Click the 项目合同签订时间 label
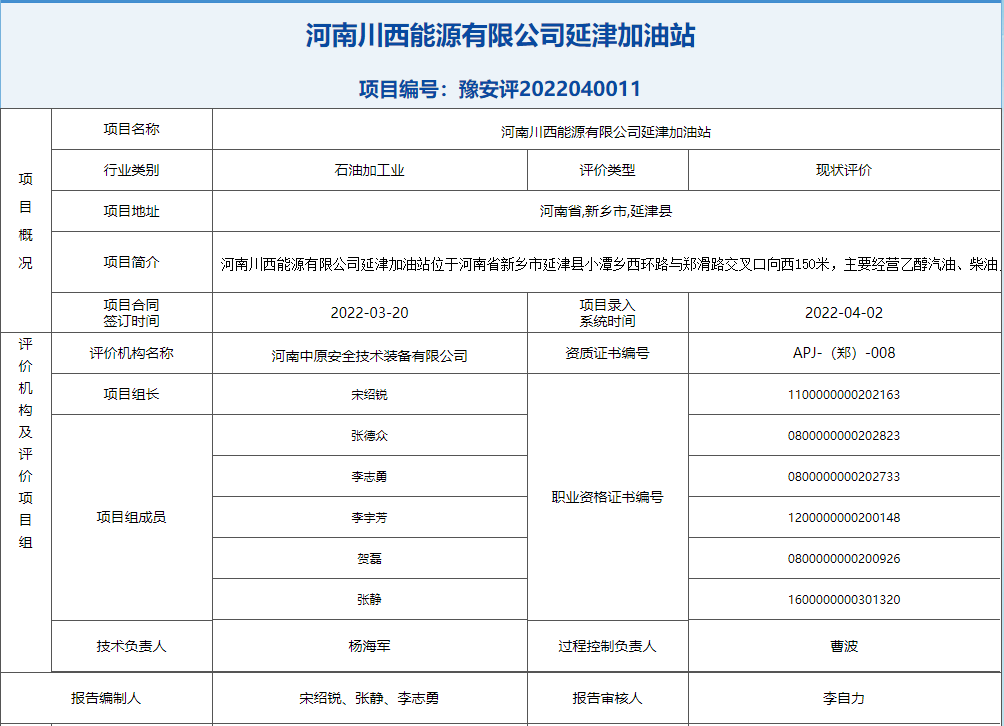1004x726 pixels. coord(131,313)
